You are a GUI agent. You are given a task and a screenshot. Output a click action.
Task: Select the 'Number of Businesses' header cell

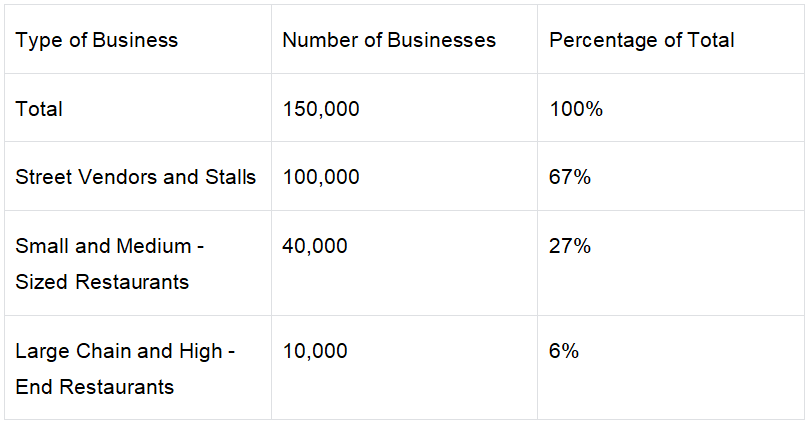point(404,39)
